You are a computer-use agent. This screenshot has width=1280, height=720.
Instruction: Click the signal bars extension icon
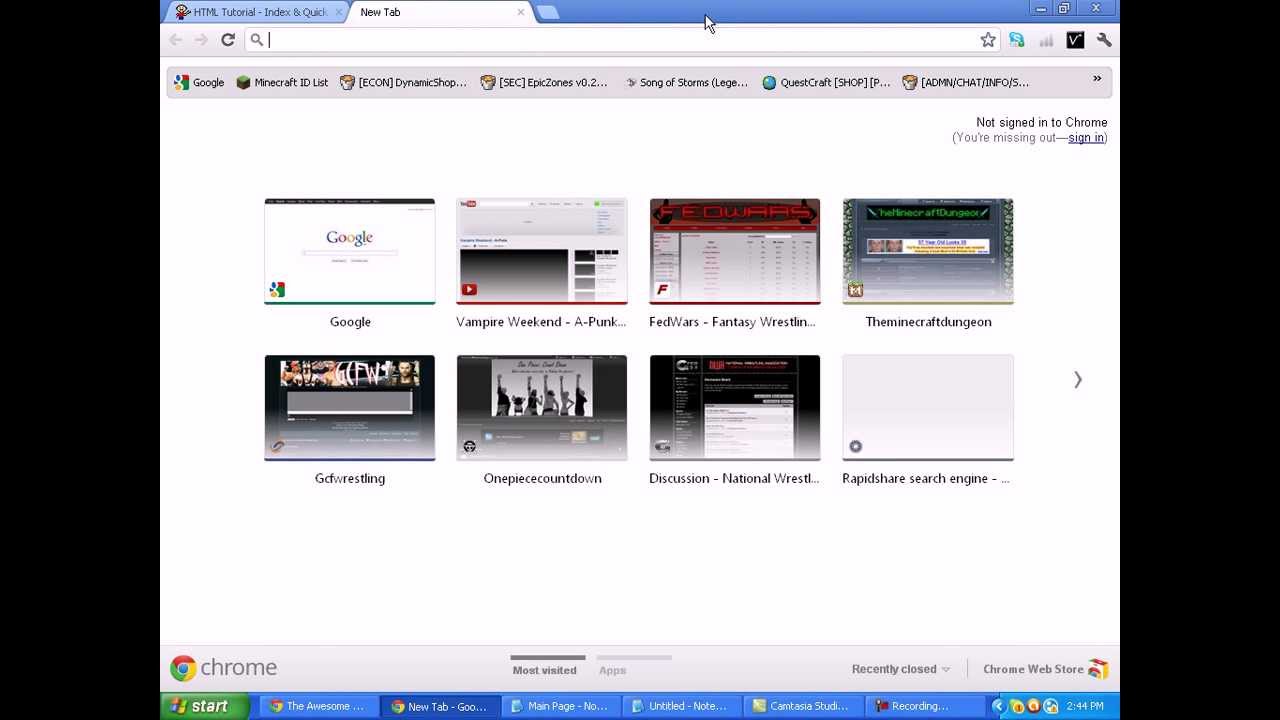pos(1046,40)
